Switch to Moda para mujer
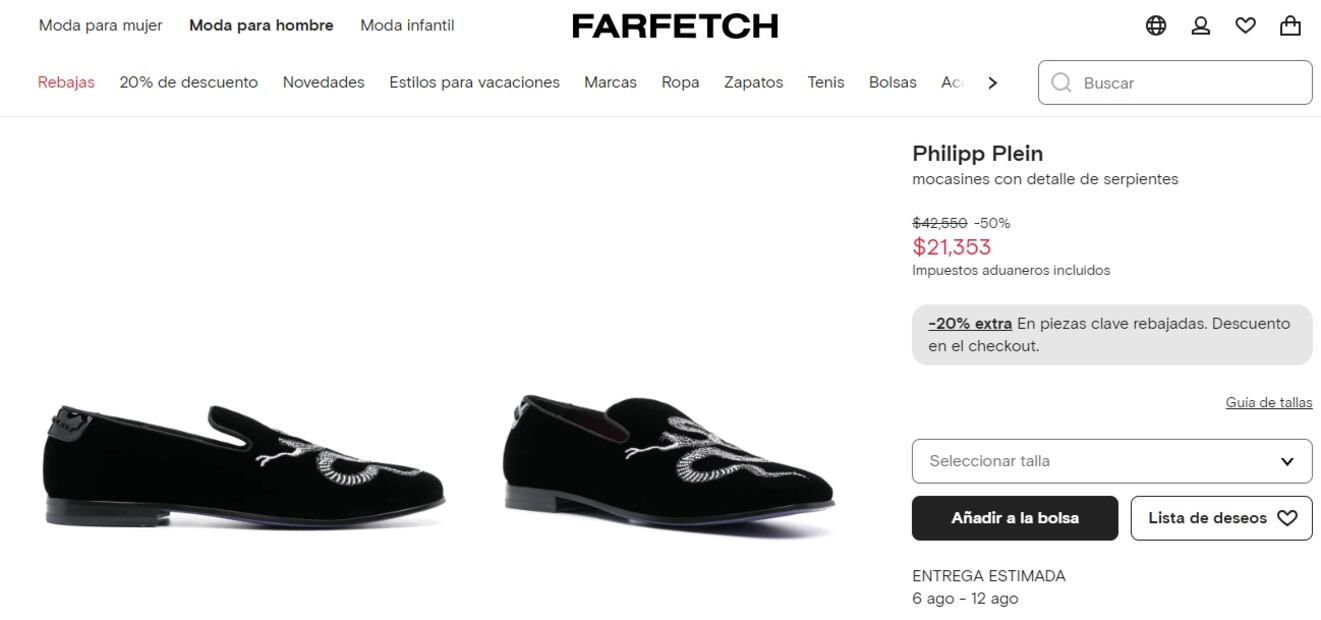This screenshot has height=620, width=1321. point(100,26)
